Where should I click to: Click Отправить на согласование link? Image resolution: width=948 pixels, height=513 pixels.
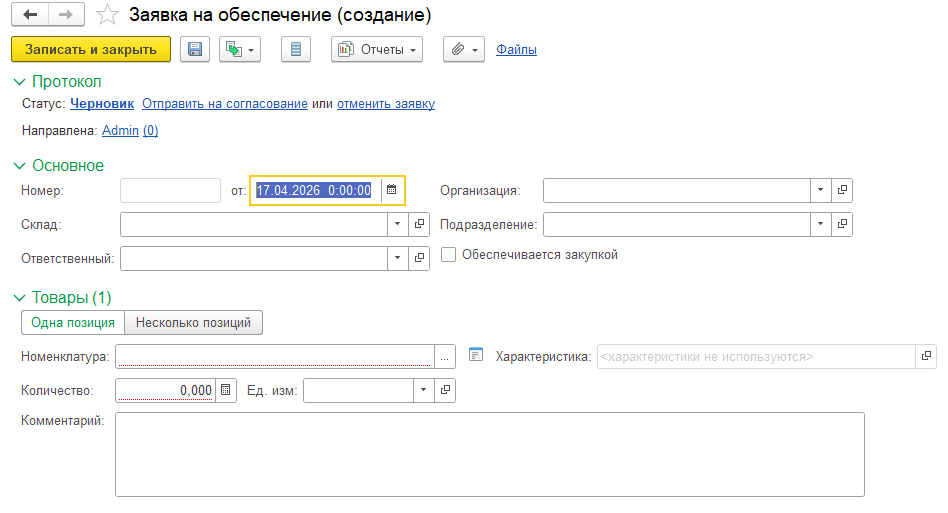[224, 104]
